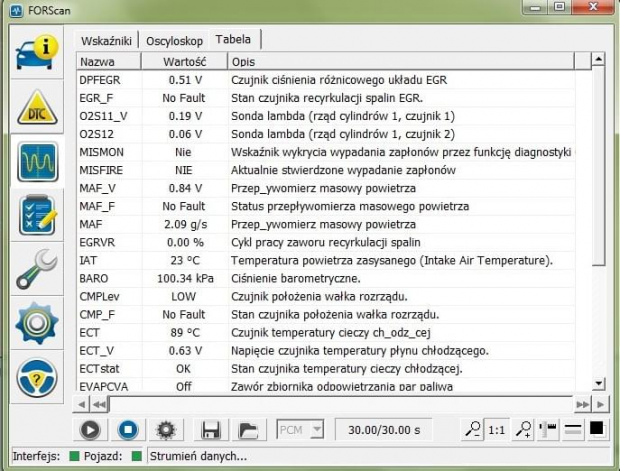Select the MISFIRE row
The image size is (620, 471).
pos(326,170)
